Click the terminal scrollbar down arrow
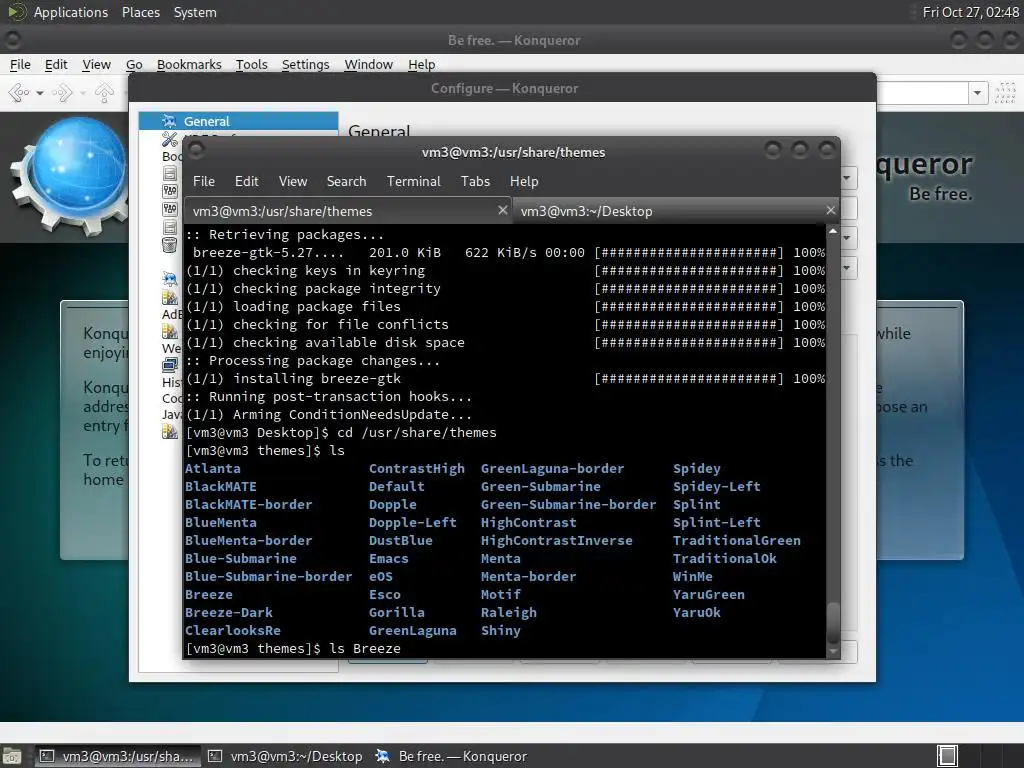 (833, 652)
